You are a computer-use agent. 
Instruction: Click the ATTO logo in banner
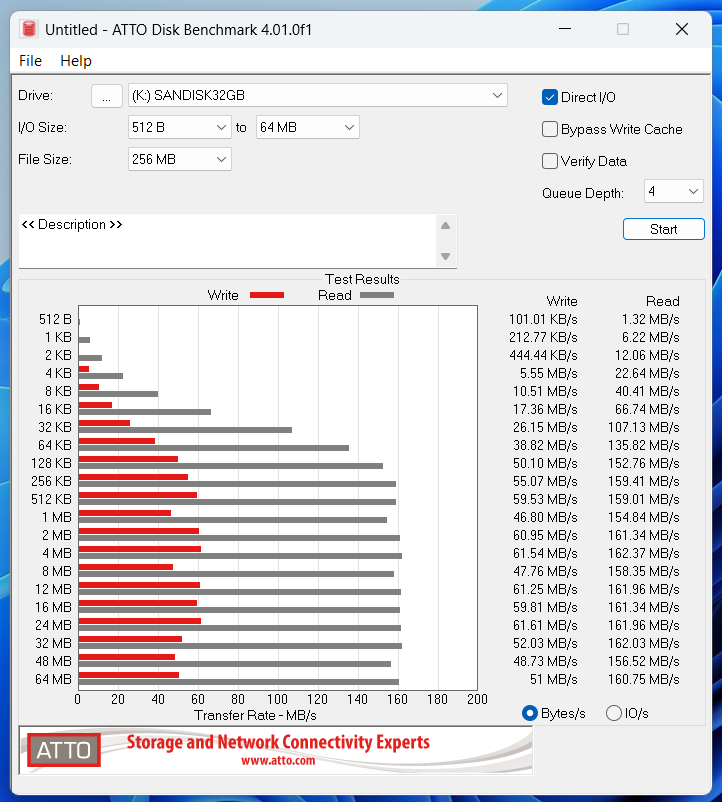pyautogui.click(x=63, y=750)
